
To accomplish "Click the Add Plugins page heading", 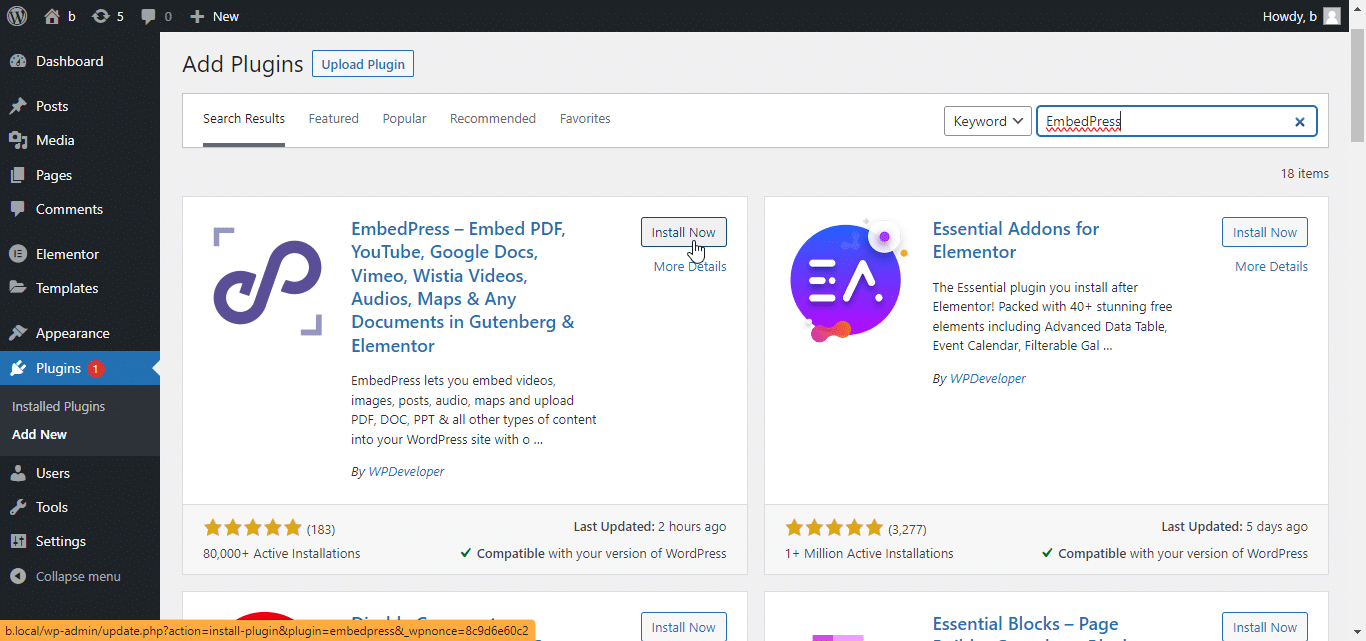I will tap(242, 64).
